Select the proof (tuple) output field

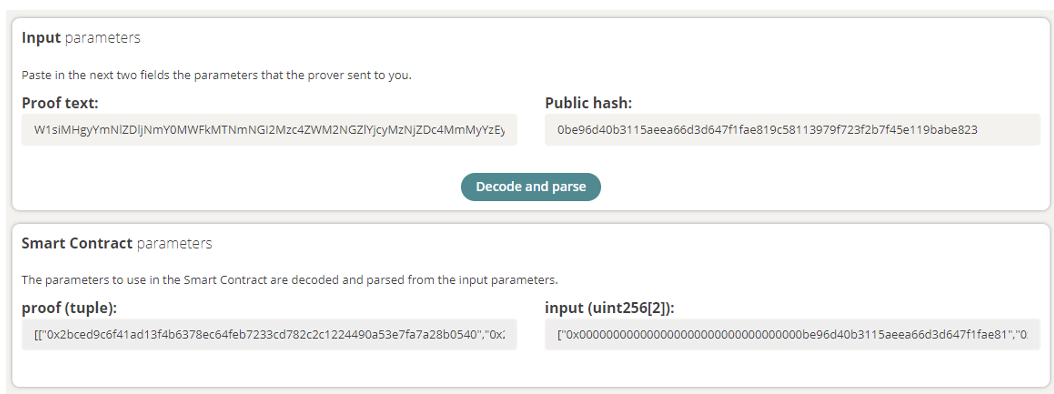(x=270, y=334)
